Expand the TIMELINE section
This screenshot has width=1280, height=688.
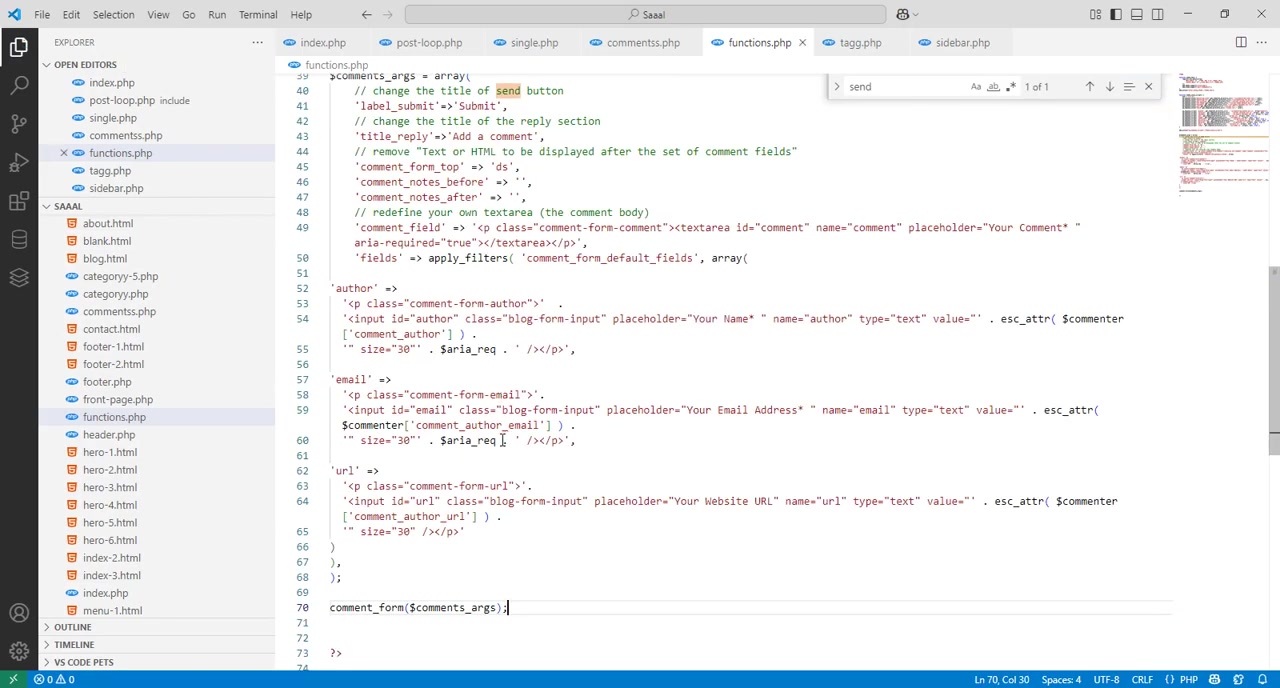74,645
